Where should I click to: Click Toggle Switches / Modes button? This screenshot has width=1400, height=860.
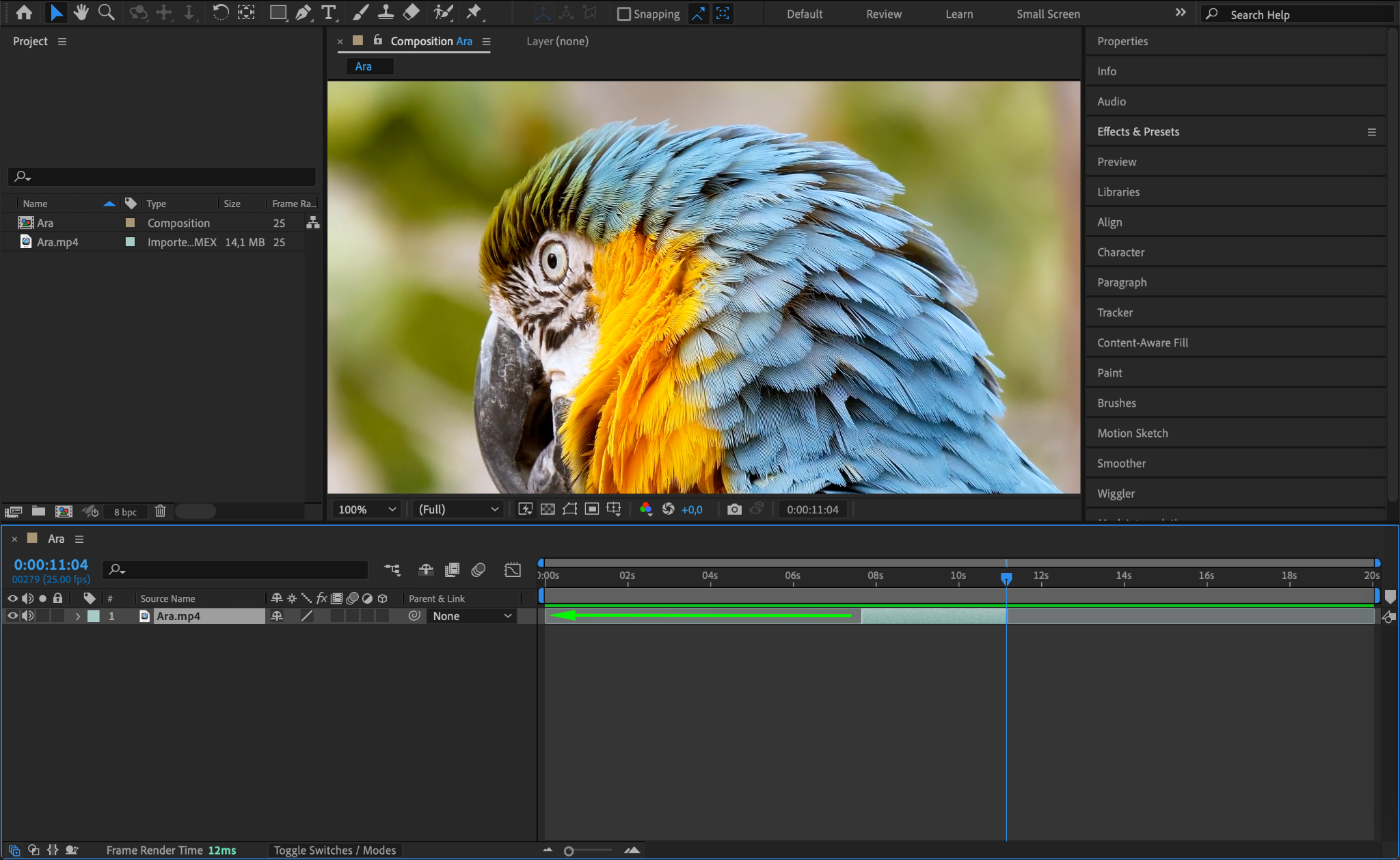(334, 850)
